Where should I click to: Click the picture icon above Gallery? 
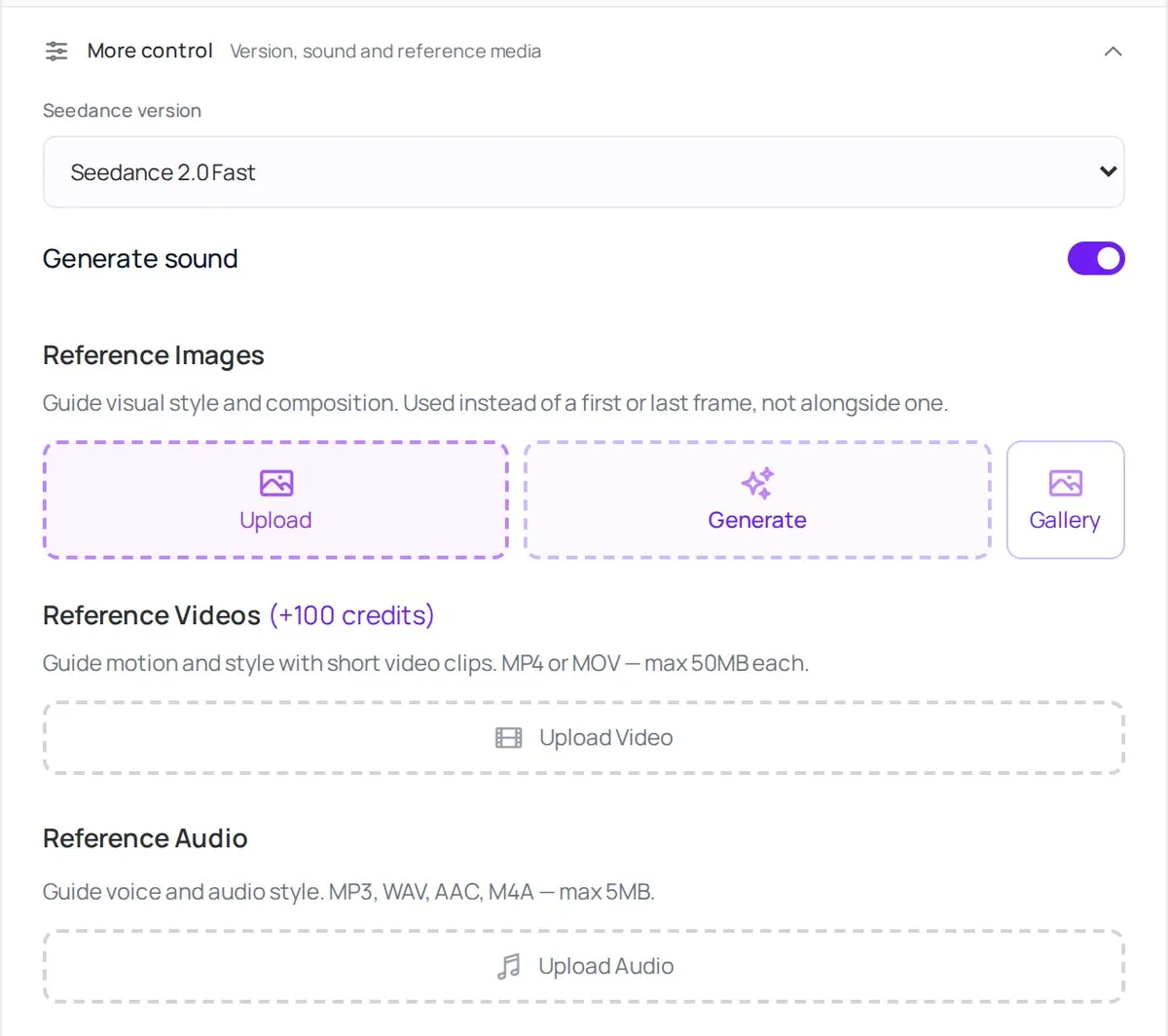[1066, 483]
